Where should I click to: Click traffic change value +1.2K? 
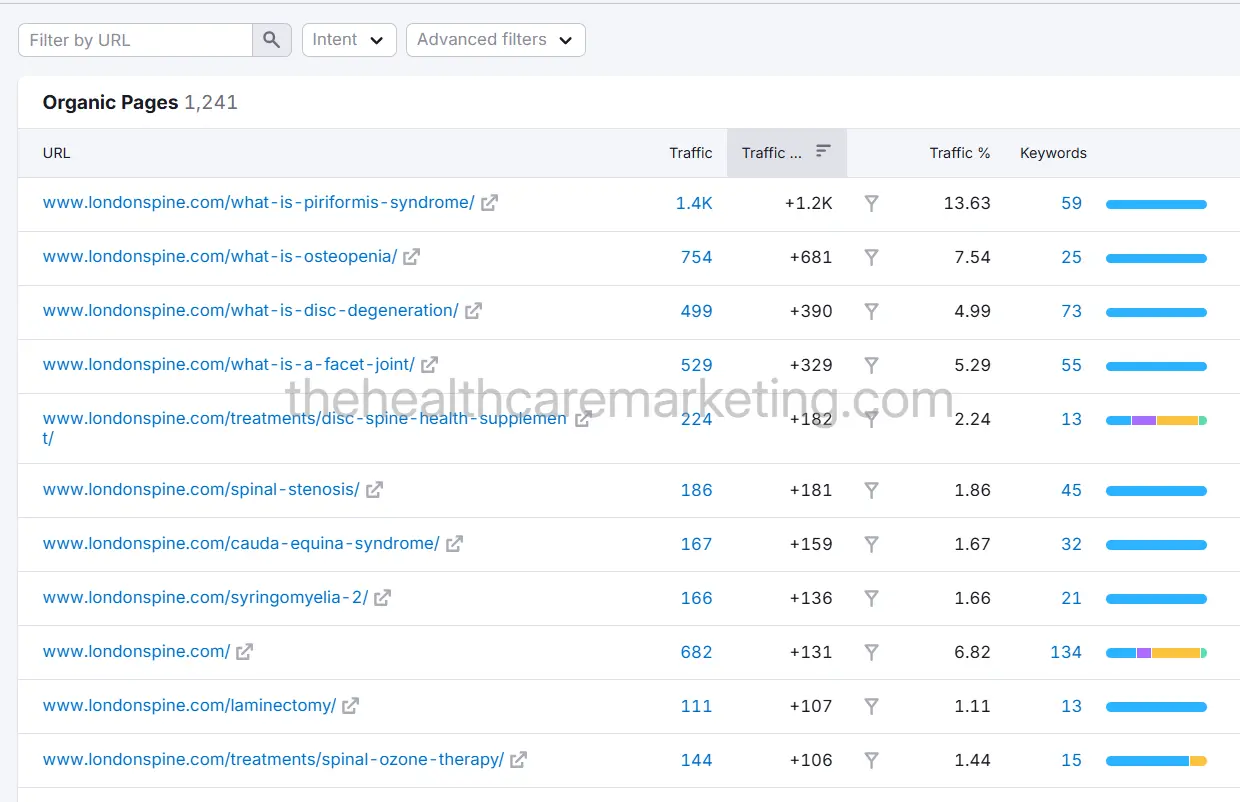[x=808, y=203]
